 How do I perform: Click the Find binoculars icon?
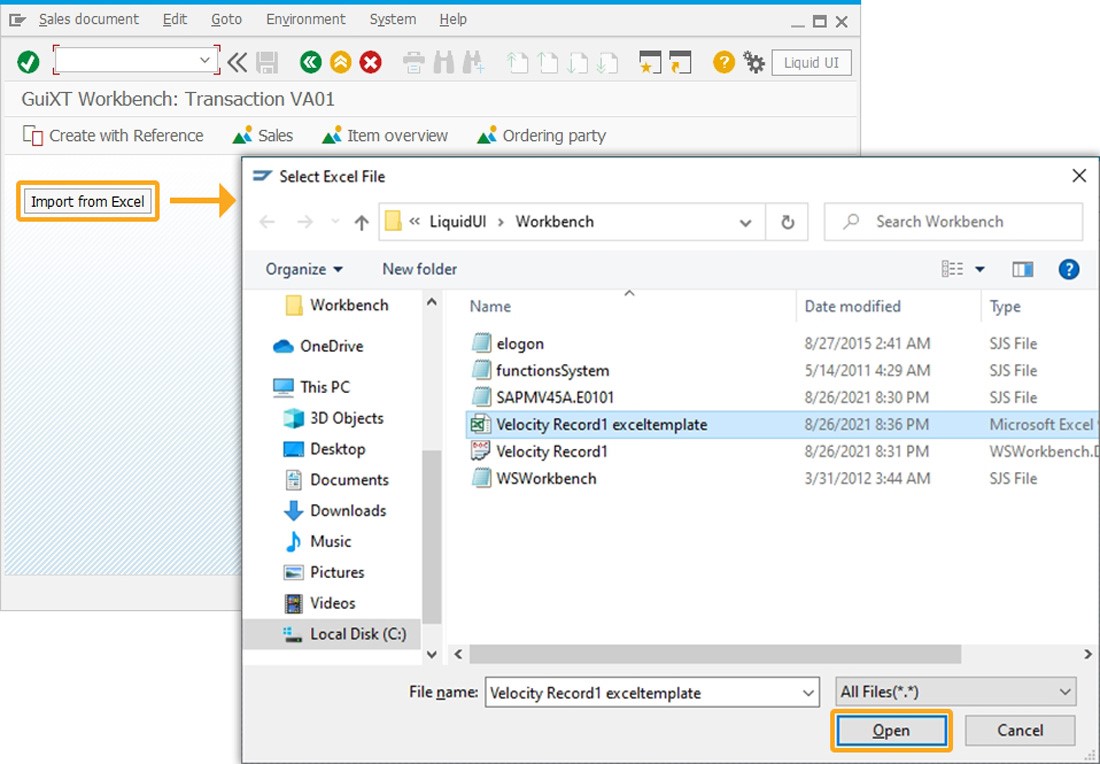coord(443,62)
